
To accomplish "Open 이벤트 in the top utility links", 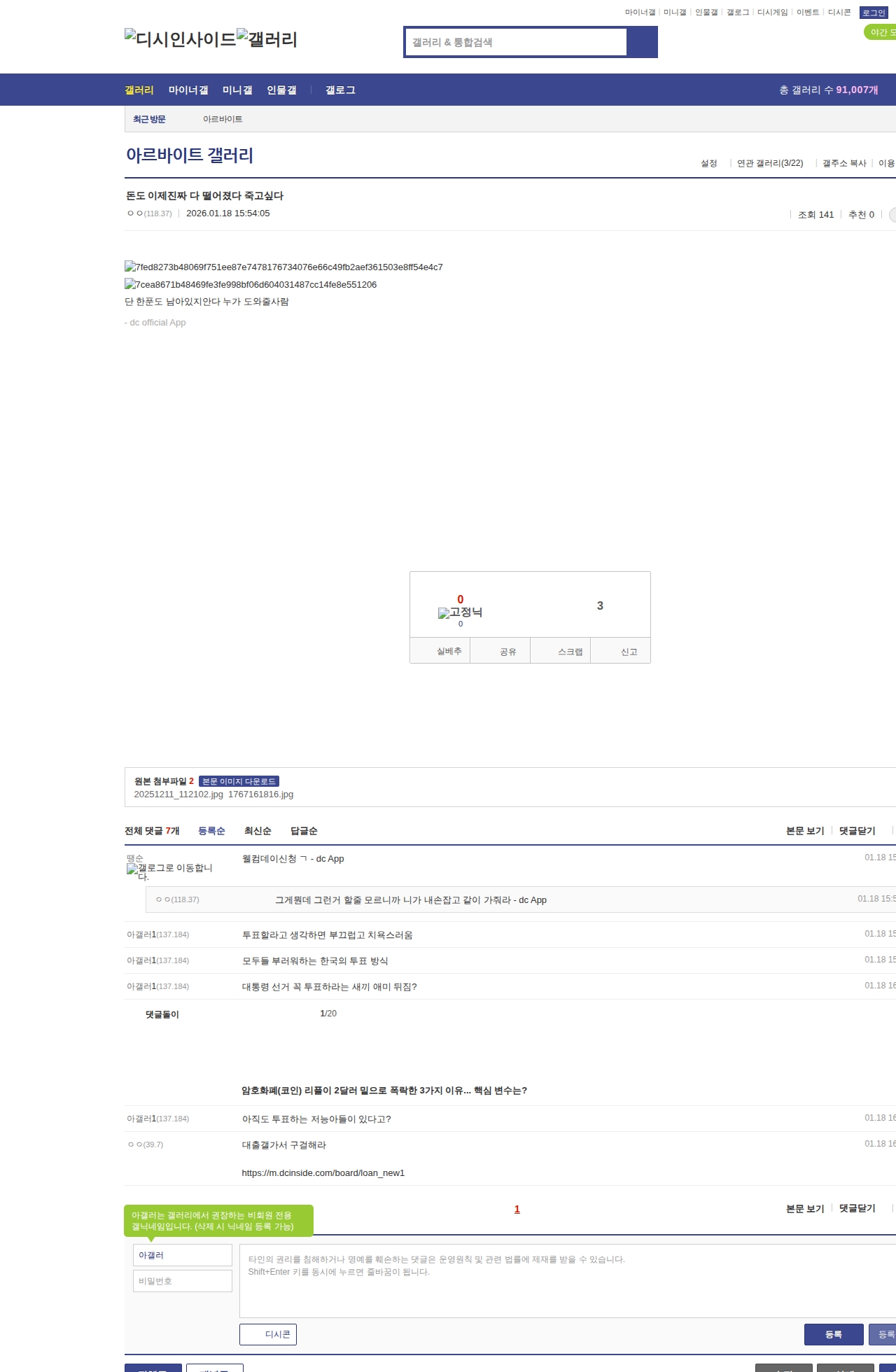I will 808,13.
